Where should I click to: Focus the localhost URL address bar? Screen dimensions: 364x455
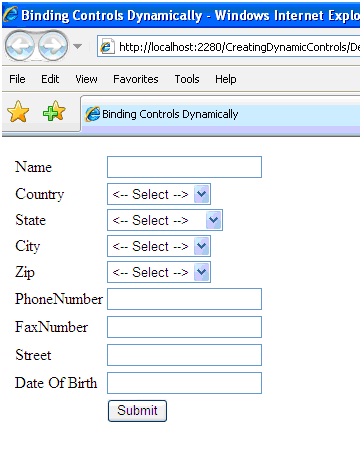click(228, 47)
